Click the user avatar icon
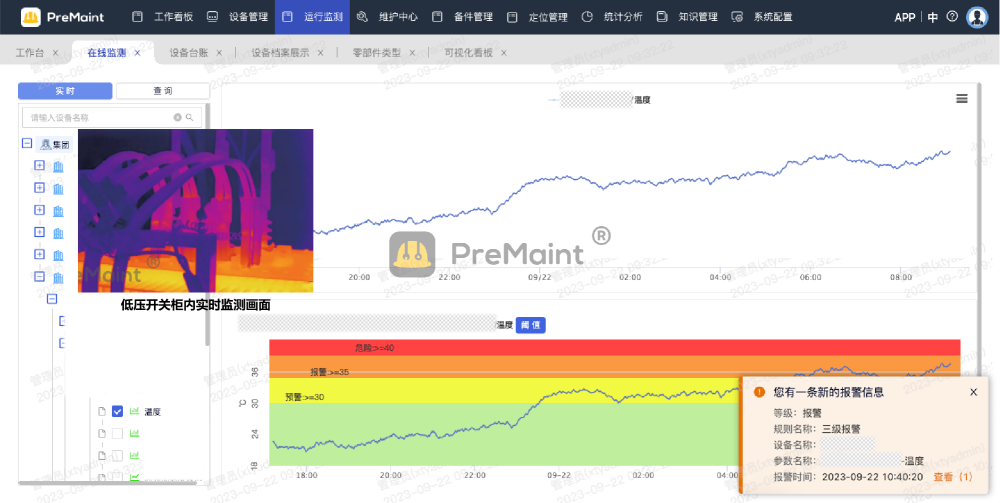This screenshot has width=1000, height=503. pos(976,17)
